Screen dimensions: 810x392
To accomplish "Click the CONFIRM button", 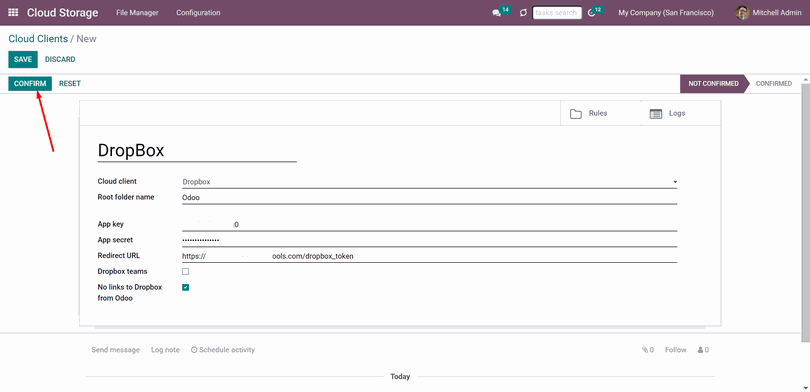I will click(x=30, y=84).
